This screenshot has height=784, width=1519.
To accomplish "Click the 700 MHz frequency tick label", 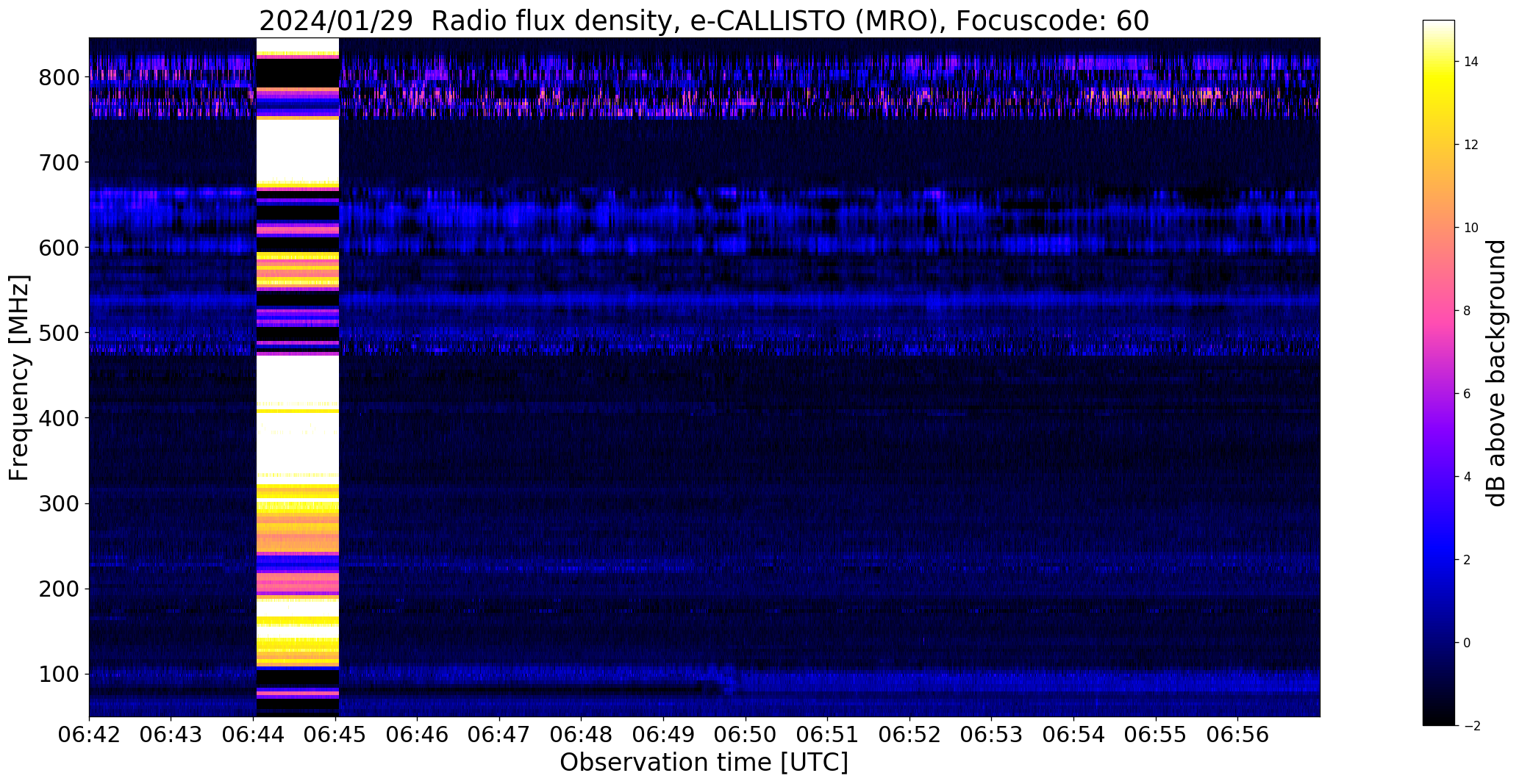I will tap(59, 162).
